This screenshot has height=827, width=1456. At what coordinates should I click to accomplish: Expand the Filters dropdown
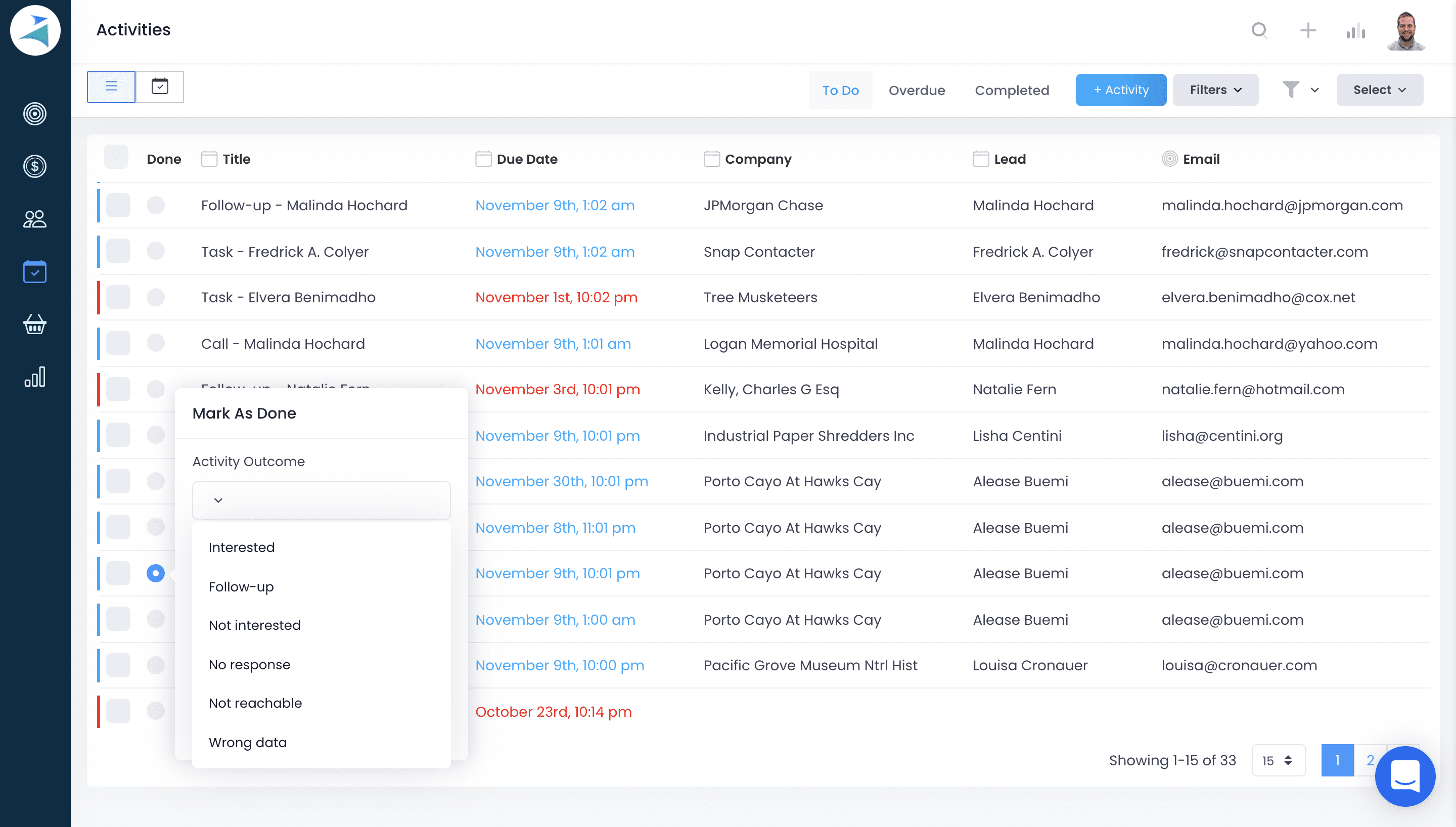tap(1215, 90)
